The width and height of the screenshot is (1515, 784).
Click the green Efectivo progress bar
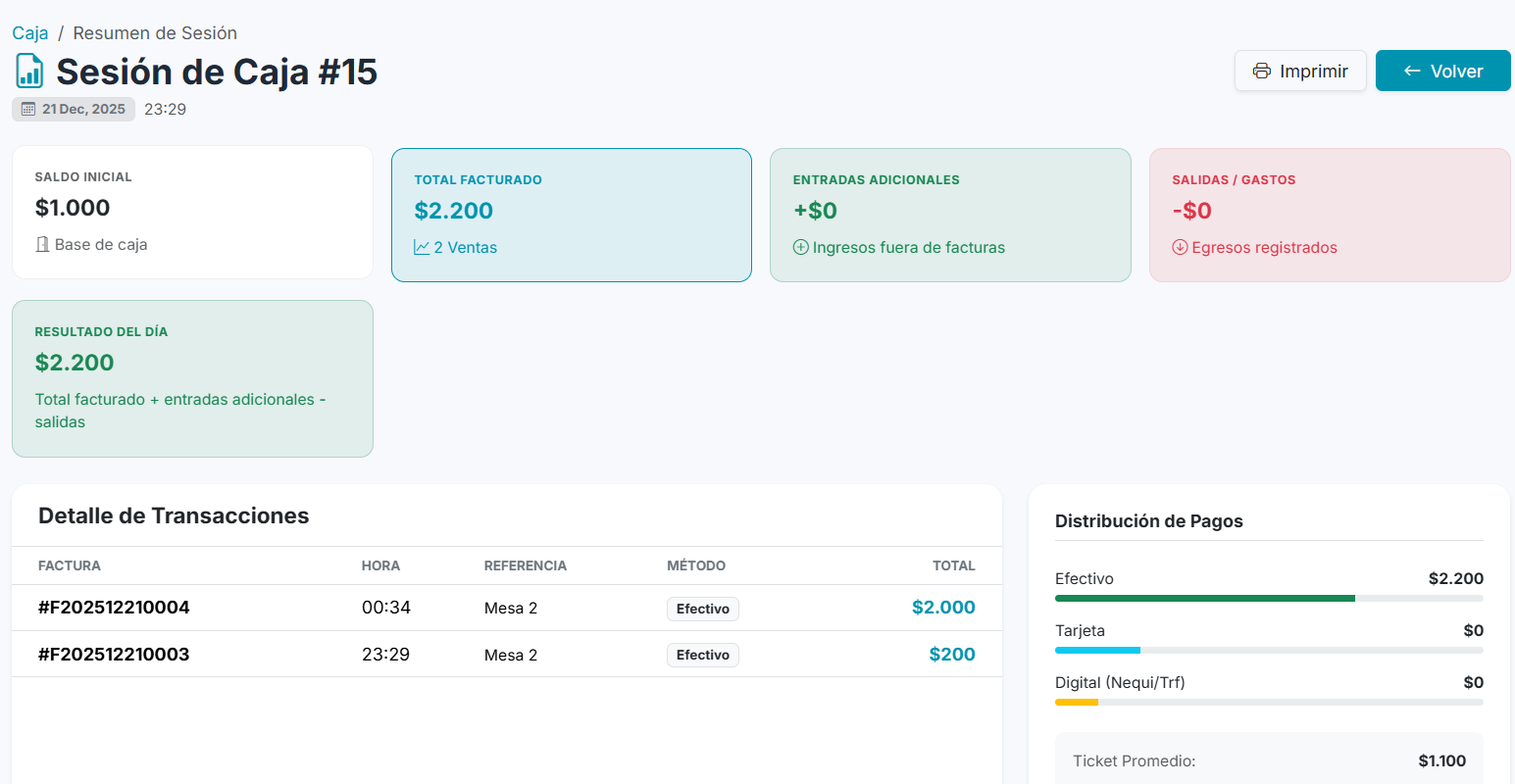(x=1204, y=598)
